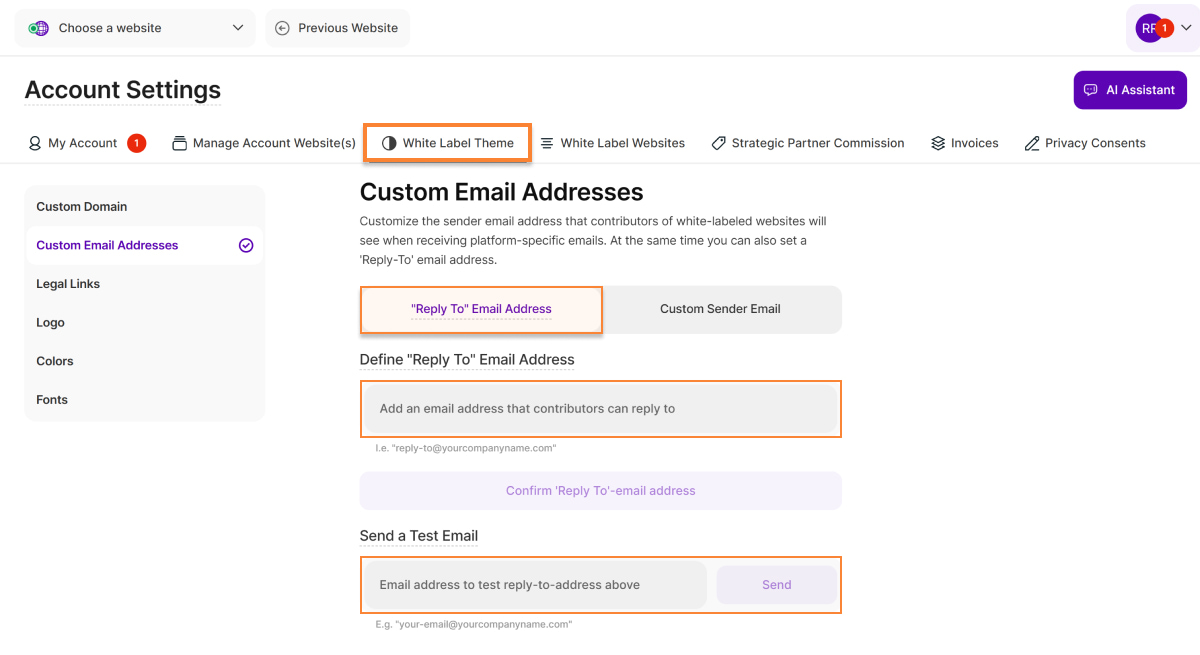The image size is (1200, 655).
Task: Open the AI Assistant
Action: (1130, 90)
